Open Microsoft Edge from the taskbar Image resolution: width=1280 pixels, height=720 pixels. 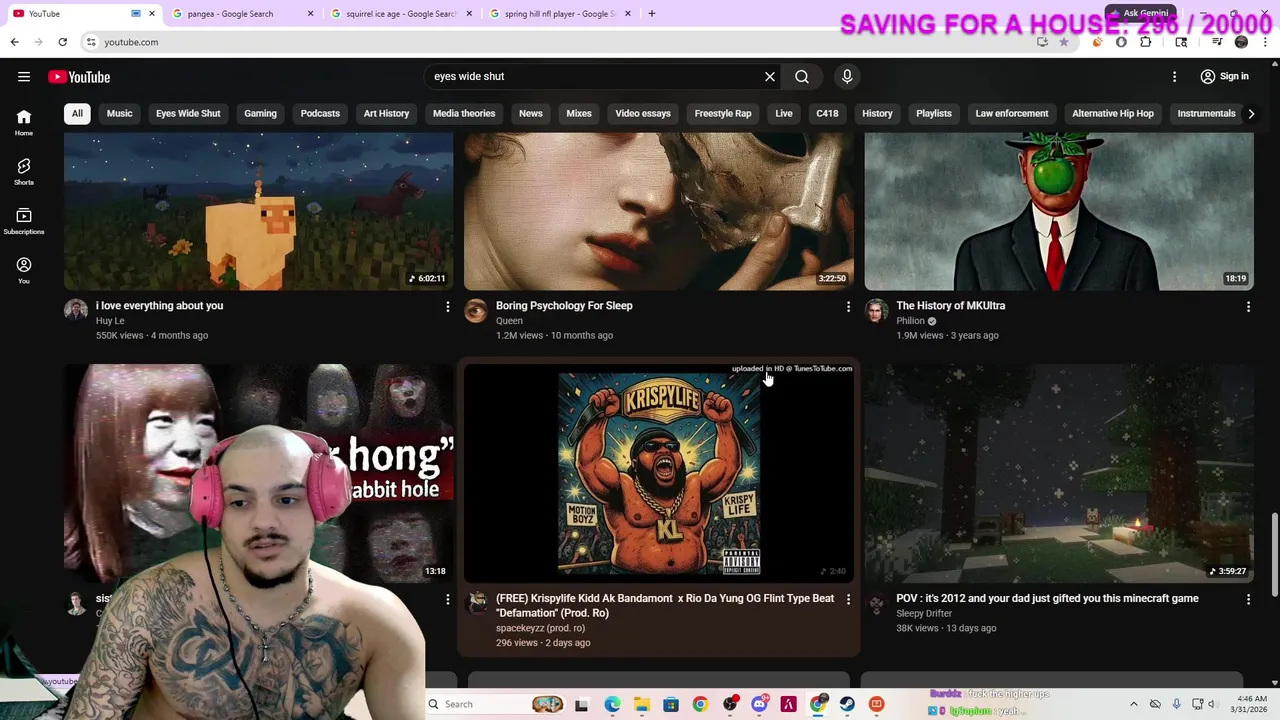coord(612,704)
